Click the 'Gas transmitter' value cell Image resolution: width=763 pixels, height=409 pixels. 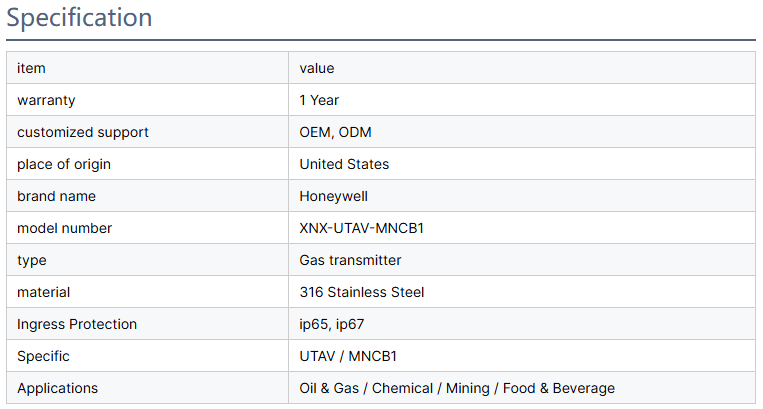350,260
